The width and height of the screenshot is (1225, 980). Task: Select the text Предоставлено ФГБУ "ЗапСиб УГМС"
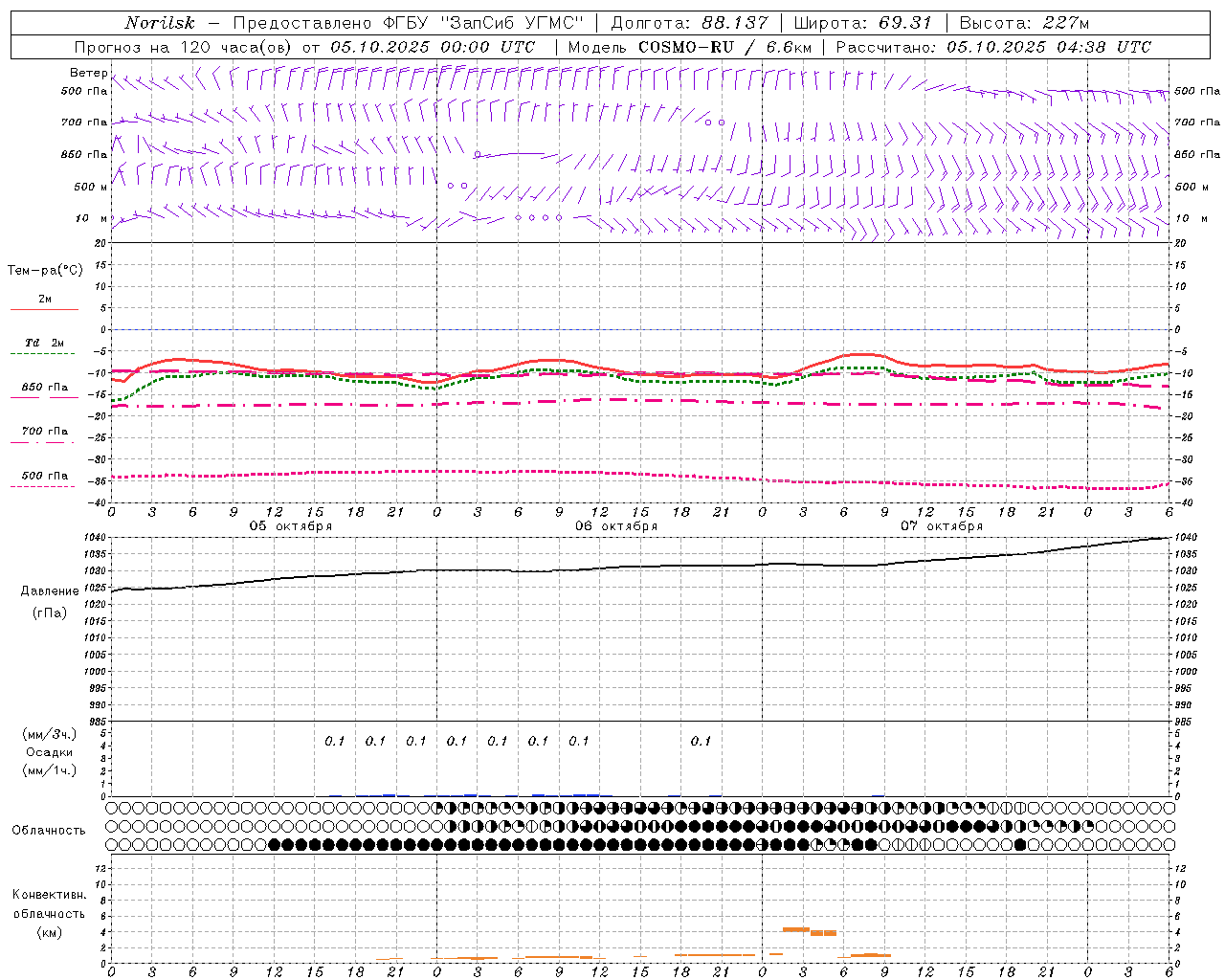click(409, 23)
